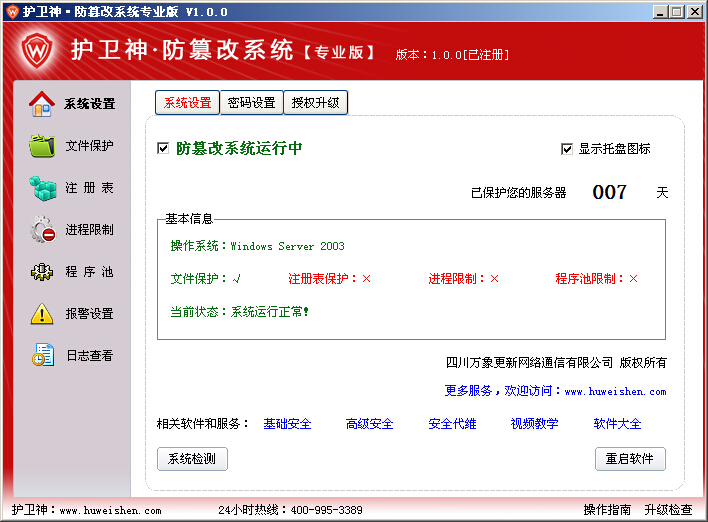Uncheck the 显示托盘图标 checkbox
Image resolution: width=708 pixels, height=522 pixels.
pyautogui.click(x=567, y=149)
